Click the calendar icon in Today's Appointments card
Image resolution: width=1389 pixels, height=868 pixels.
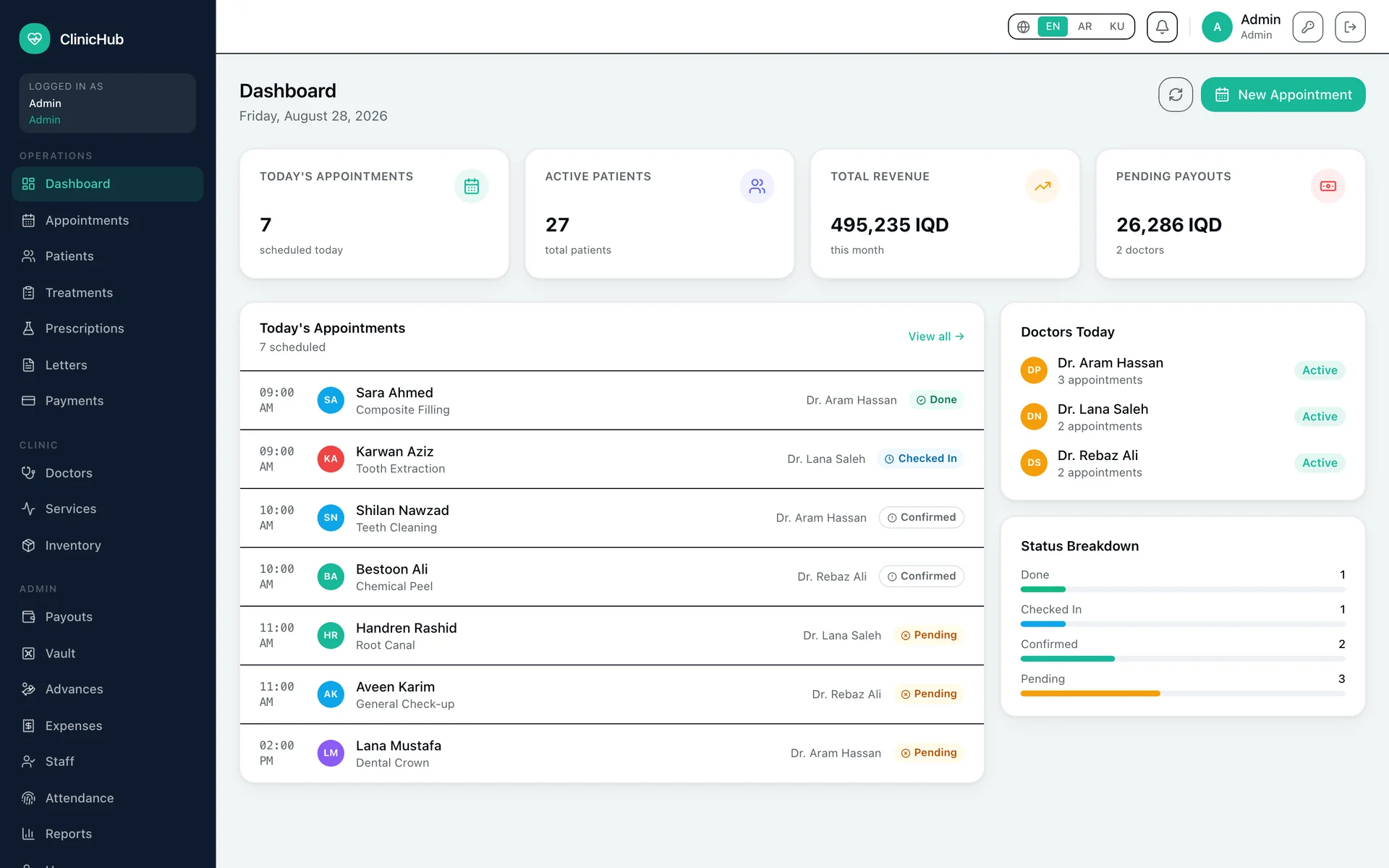point(472,186)
